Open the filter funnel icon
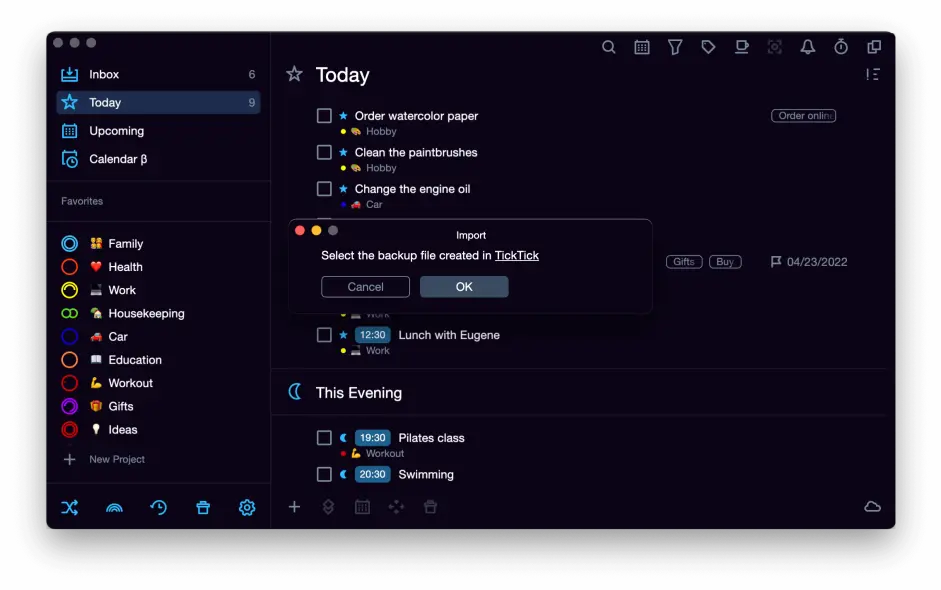The width and height of the screenshot is (941, 590). pyautogui.click(x=675, y=47)
